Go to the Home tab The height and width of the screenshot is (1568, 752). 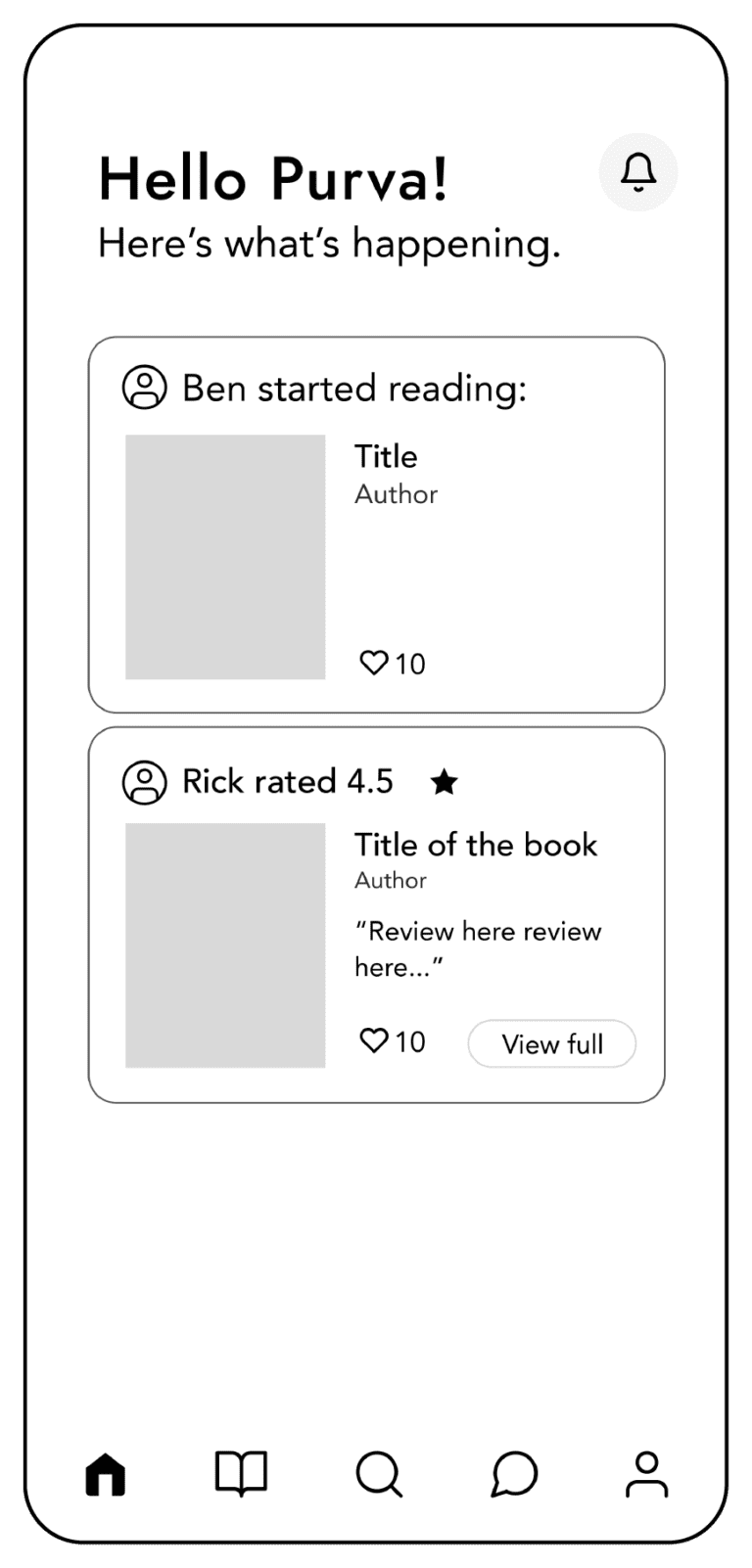[x=106, y=1474]
